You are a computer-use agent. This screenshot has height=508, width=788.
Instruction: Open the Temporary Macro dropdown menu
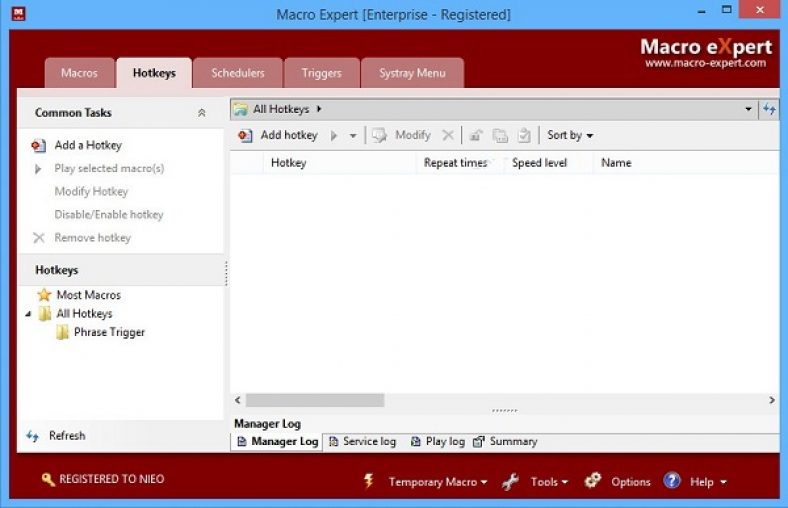pyautogui.click(x=438, y=482)
